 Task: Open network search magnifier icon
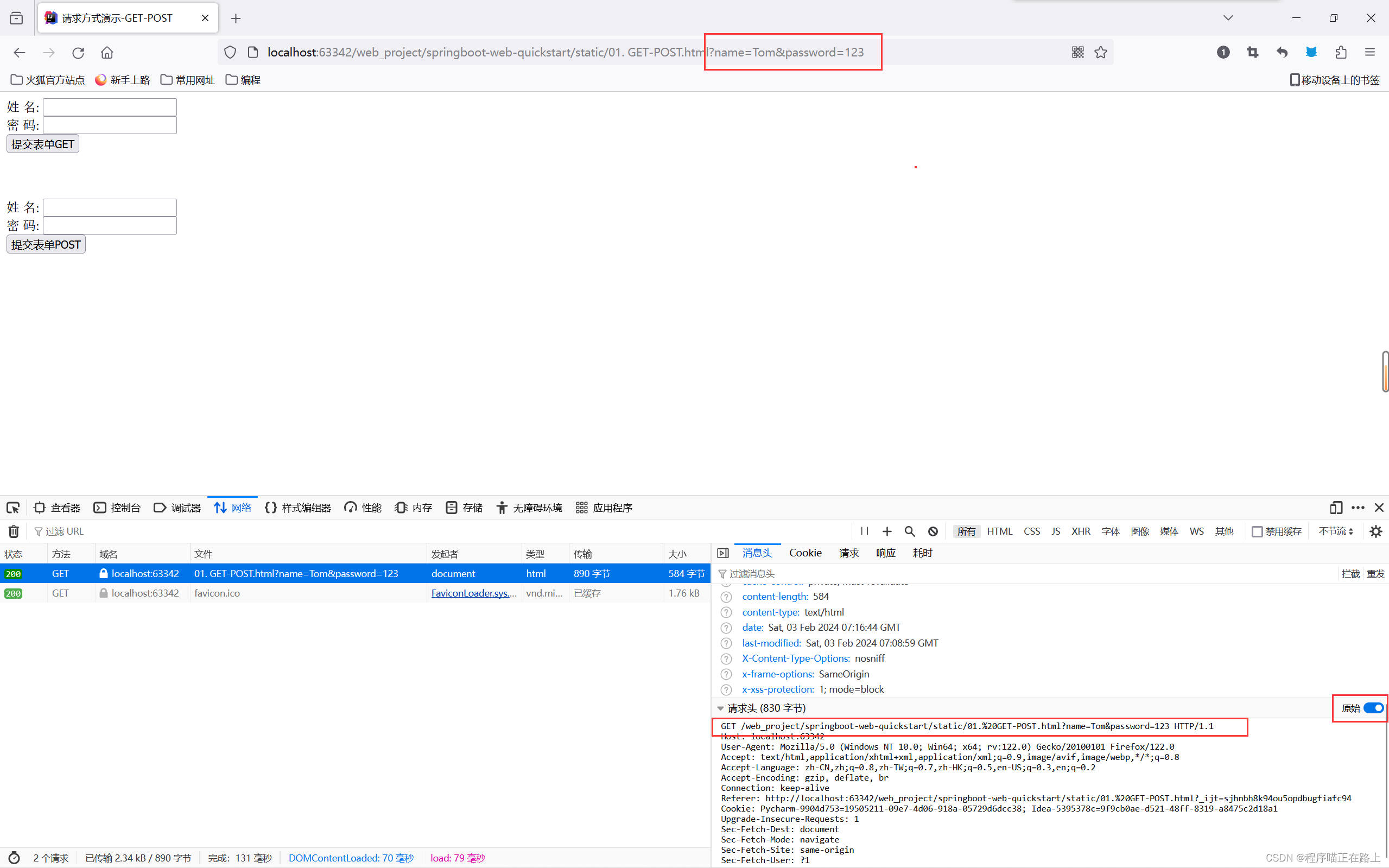click(909, 531)
